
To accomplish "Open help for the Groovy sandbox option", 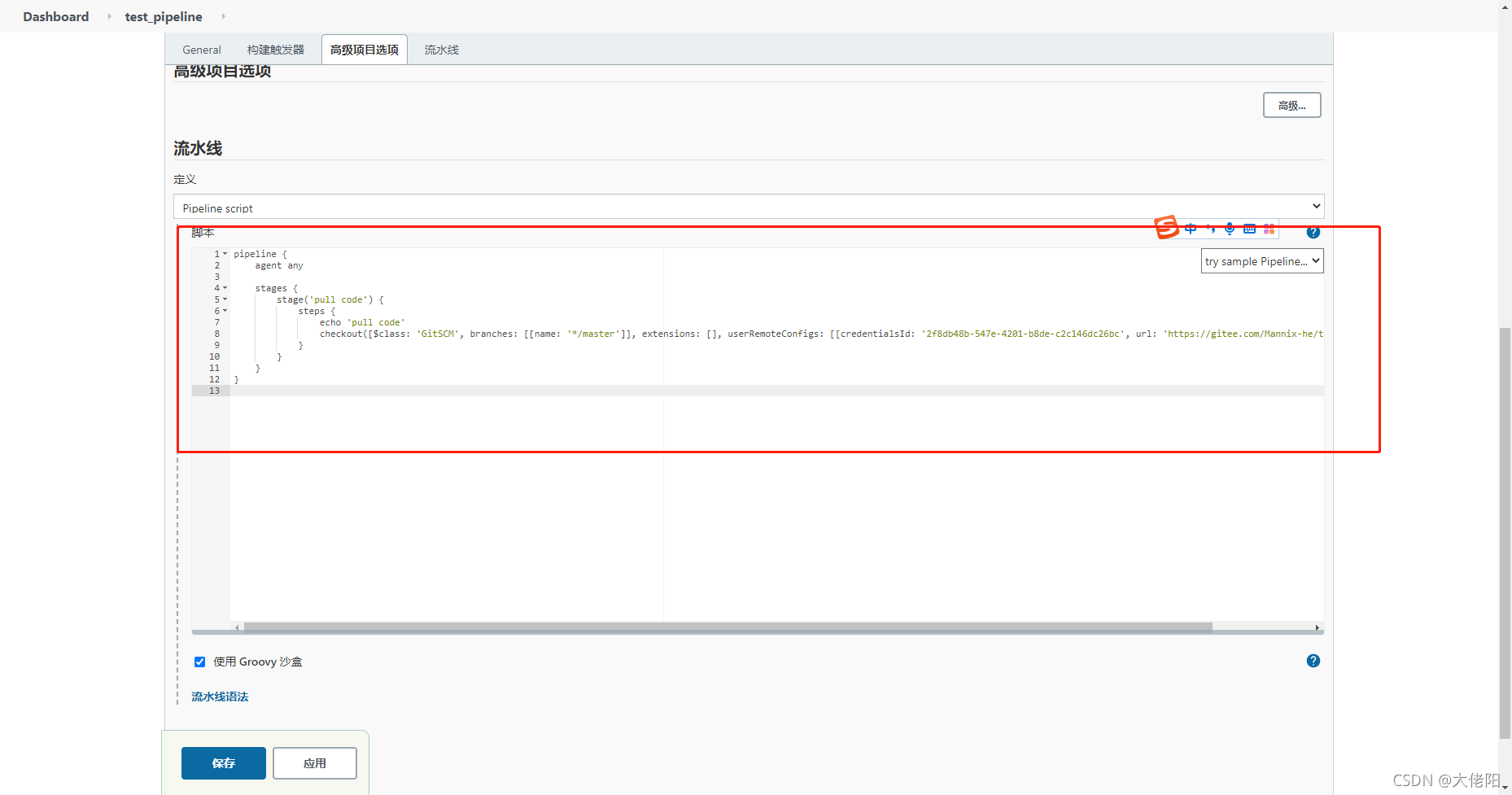I will pos(1313,661).
